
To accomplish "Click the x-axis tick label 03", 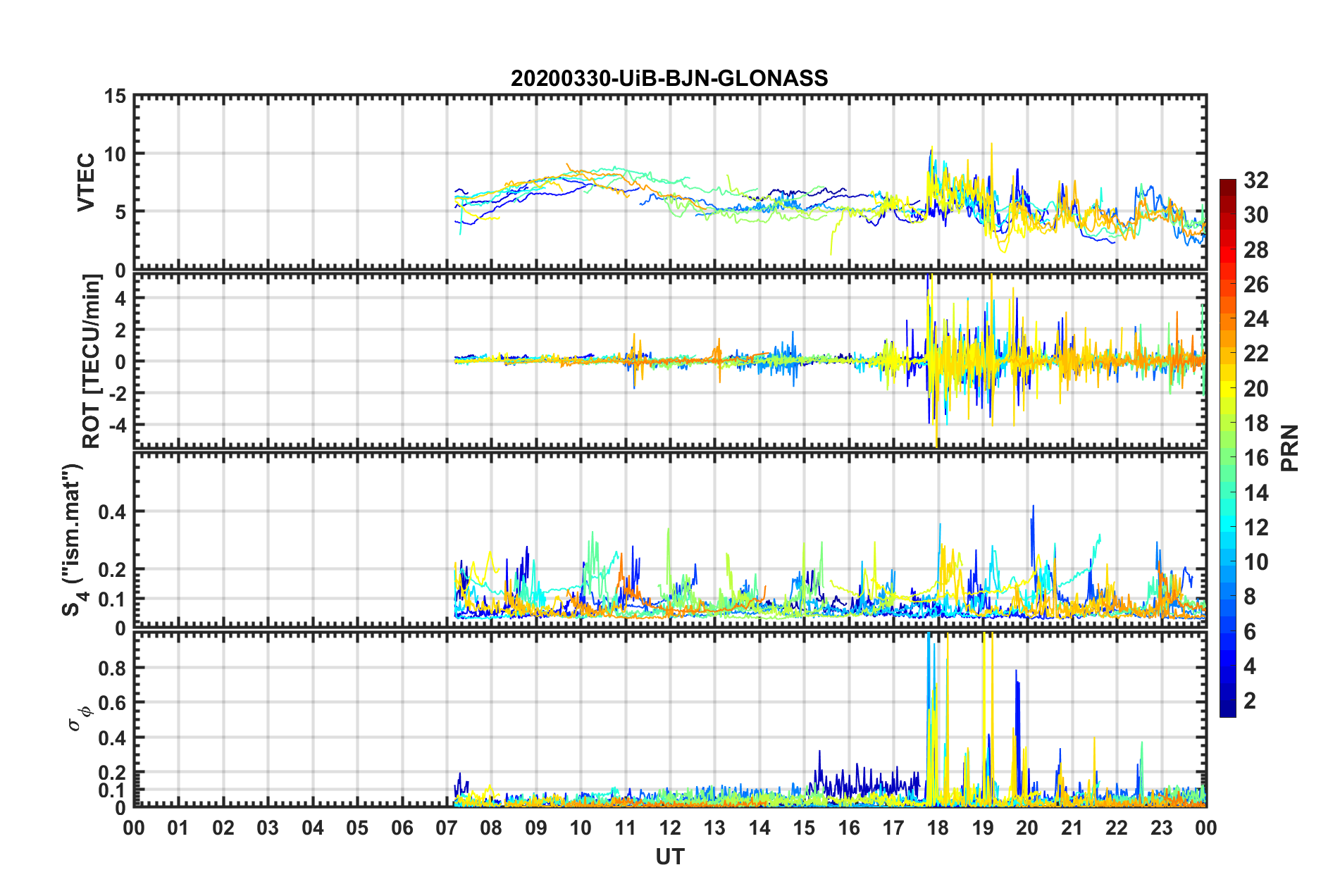I will (268, 828).
